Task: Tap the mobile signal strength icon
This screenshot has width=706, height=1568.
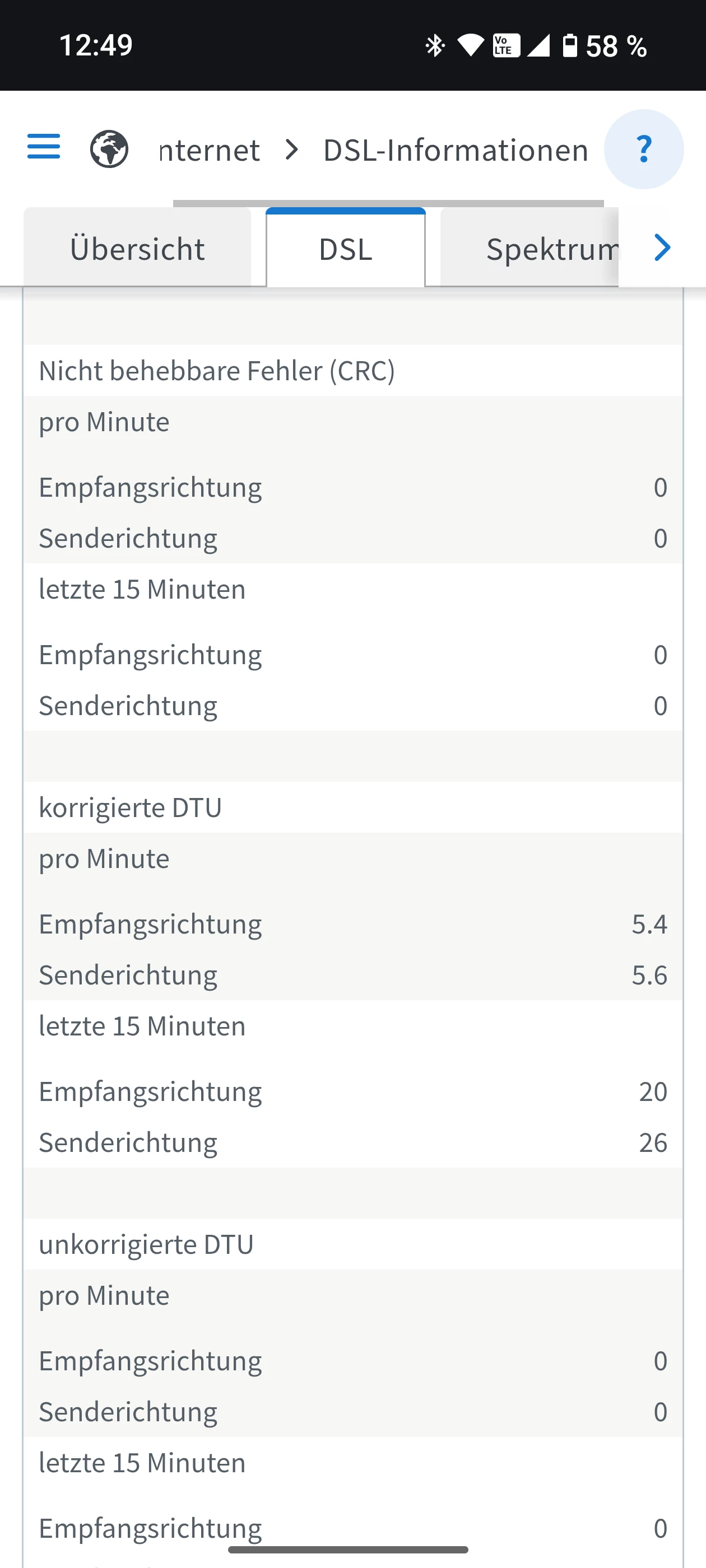Action: point(538,46)
